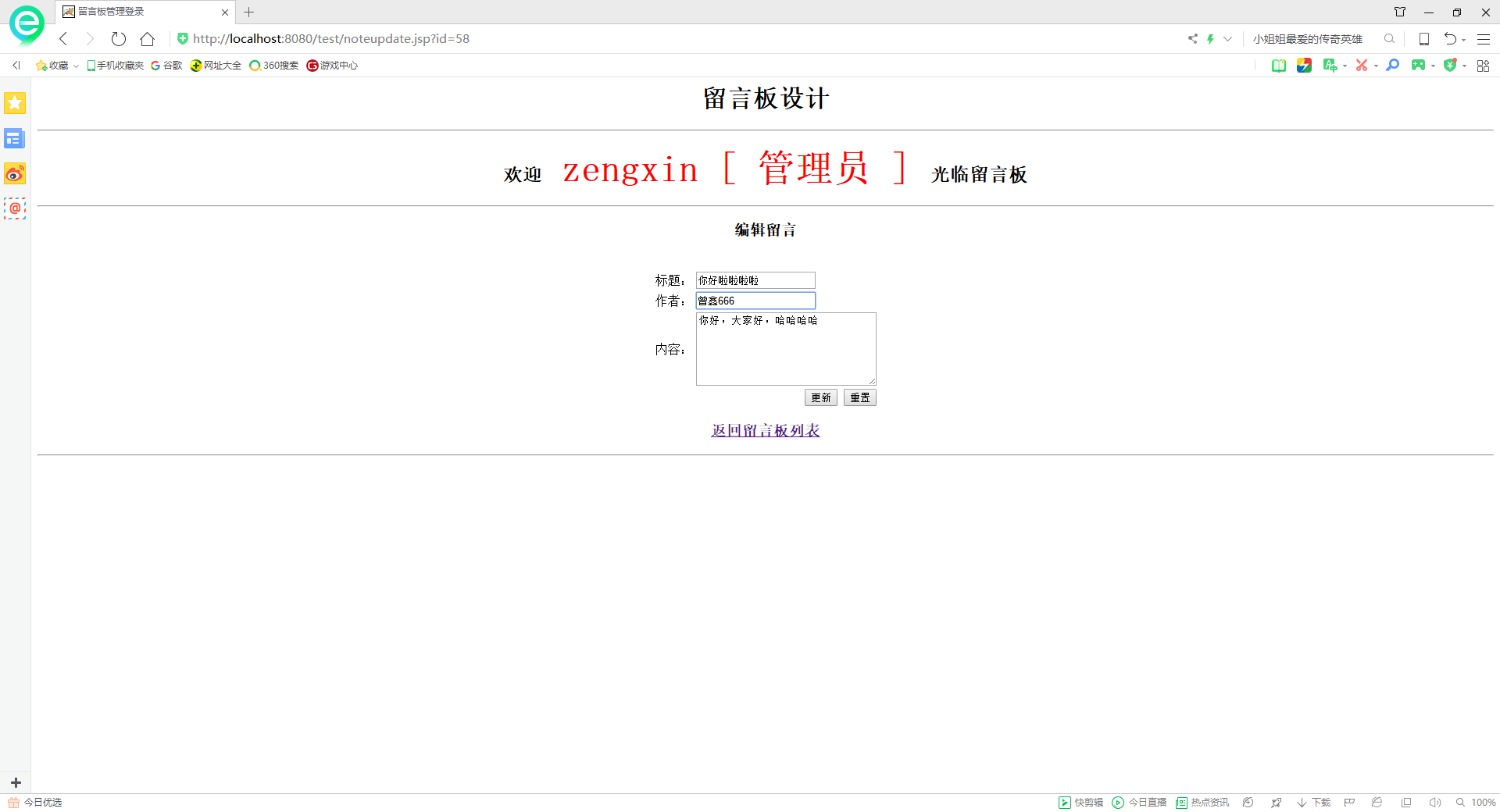This screenshot has height=812, width=1500.
Task: Click the search magnifier in search box
Action: coord(1389,38)
